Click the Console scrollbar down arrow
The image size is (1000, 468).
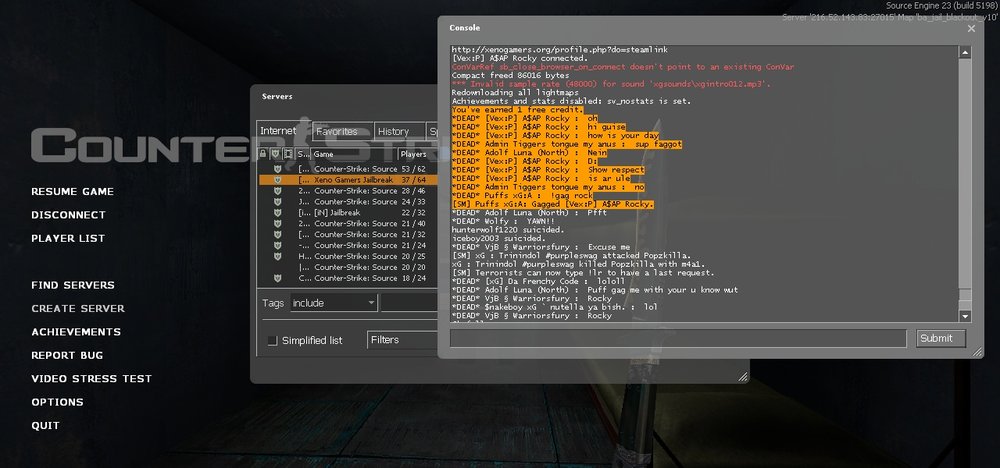(x=965, y=316)
